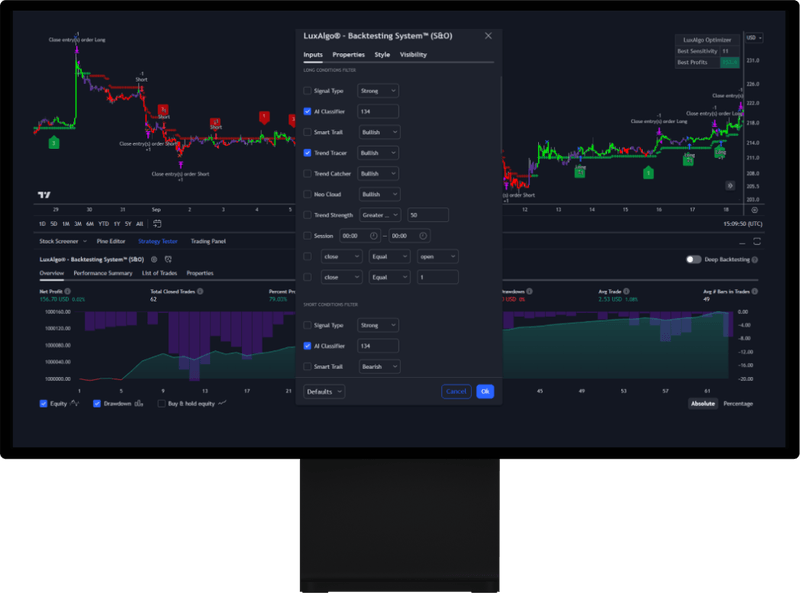
Task: Click the TradingView logo on chart
Action: click(44, 195)
